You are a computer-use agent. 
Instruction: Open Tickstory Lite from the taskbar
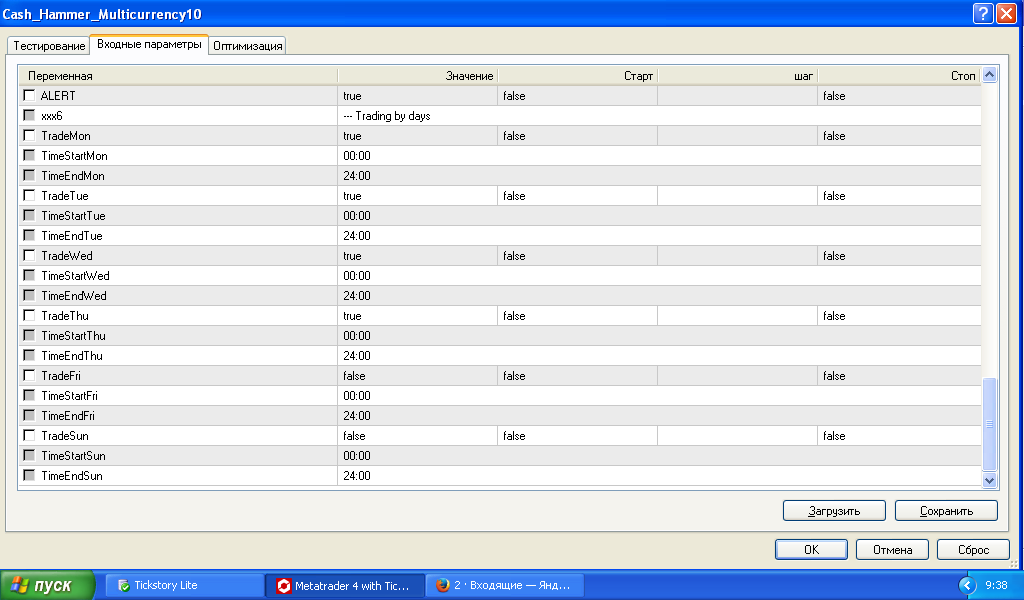(x=184, y=586)
